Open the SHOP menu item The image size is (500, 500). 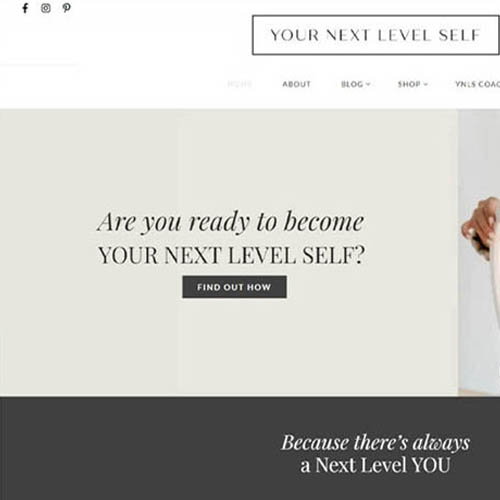click(409, 84)
